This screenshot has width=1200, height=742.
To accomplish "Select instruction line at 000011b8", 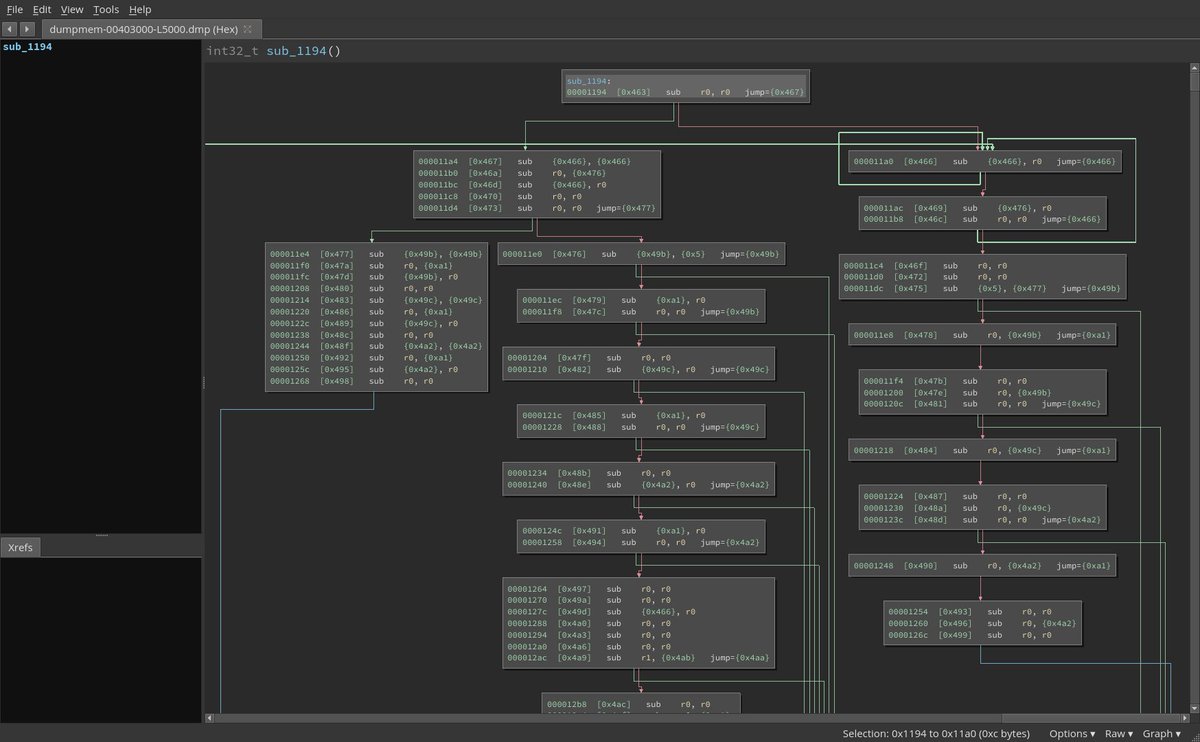I will pos(983,220).
